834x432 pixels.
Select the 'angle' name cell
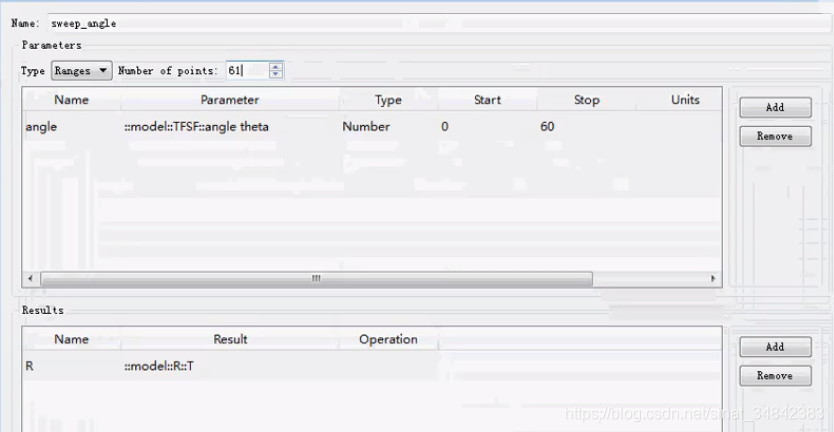(71, 127)
